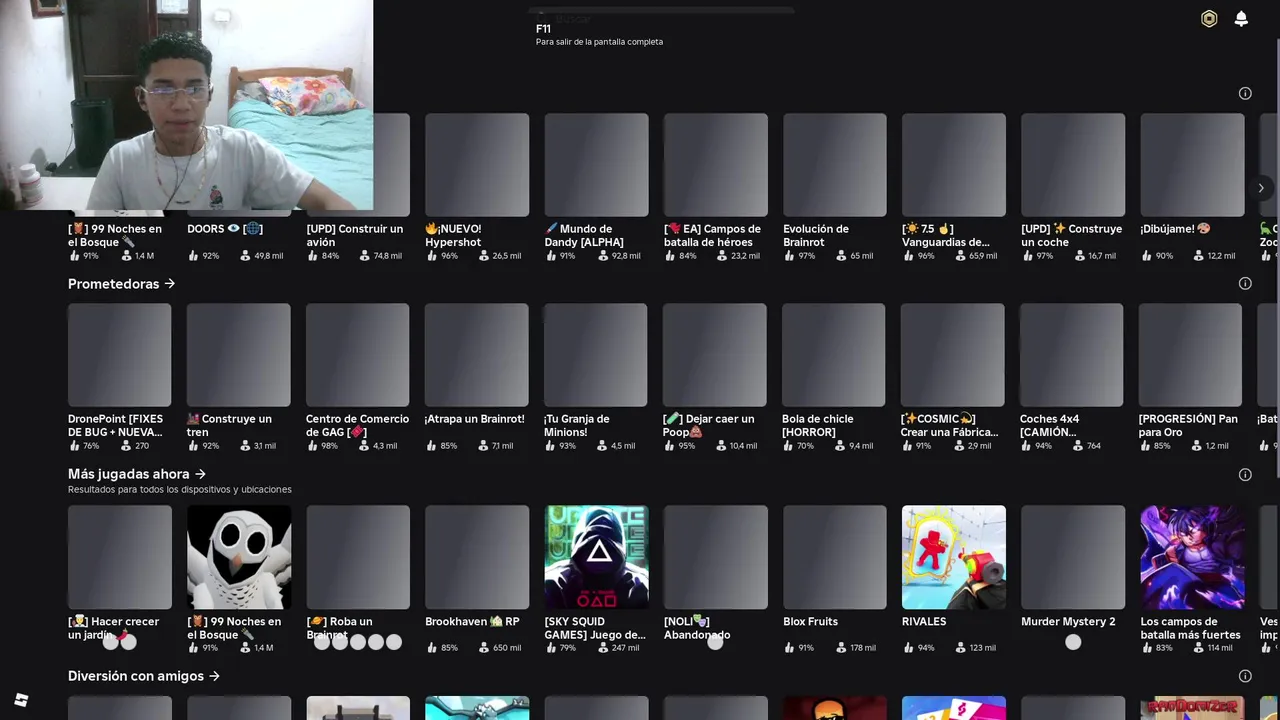Click the thumbs-up rating icon under DOORS
1280x720 pixels.
pos(193,255)
